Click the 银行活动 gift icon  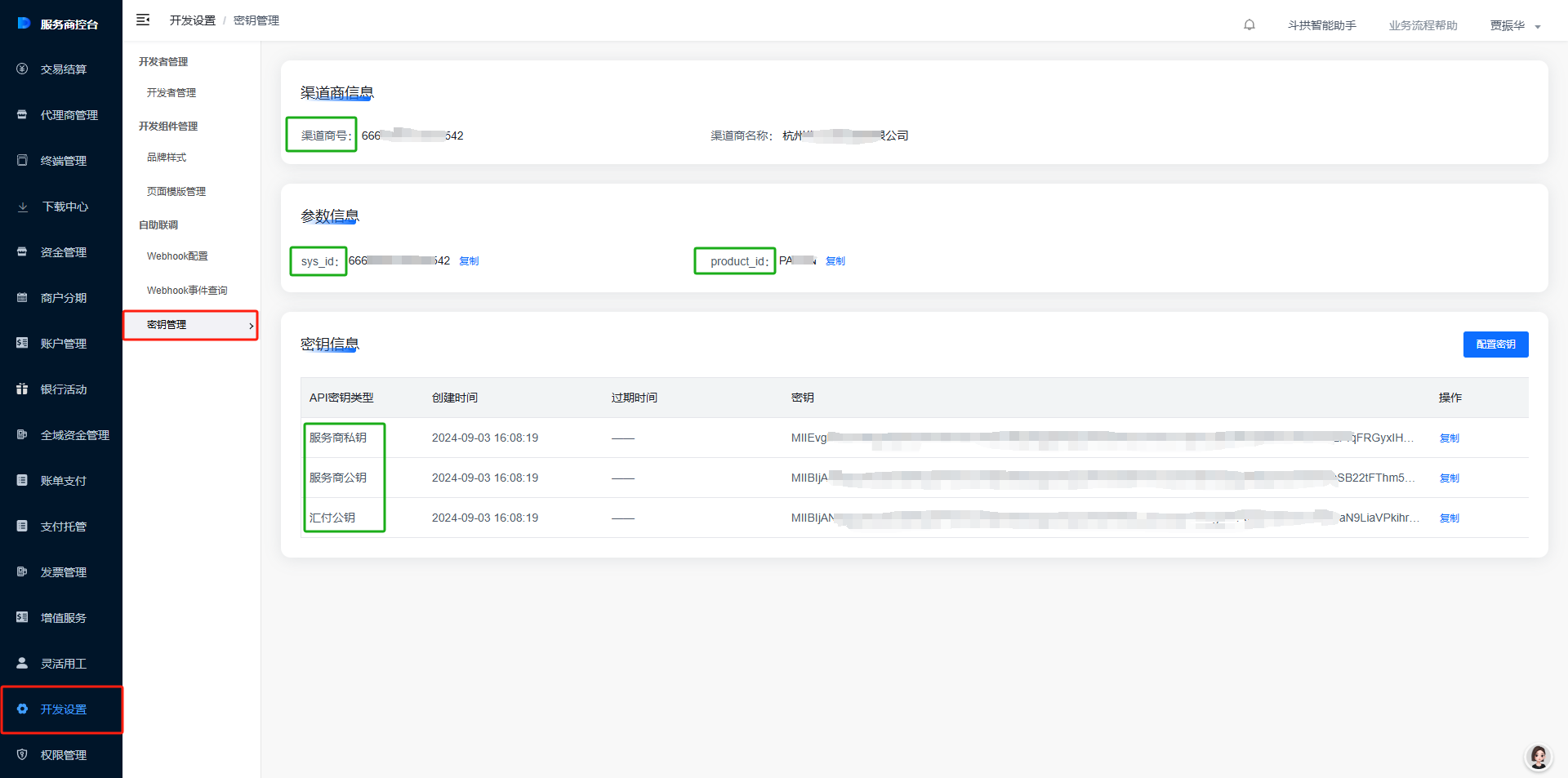point(22,389)
